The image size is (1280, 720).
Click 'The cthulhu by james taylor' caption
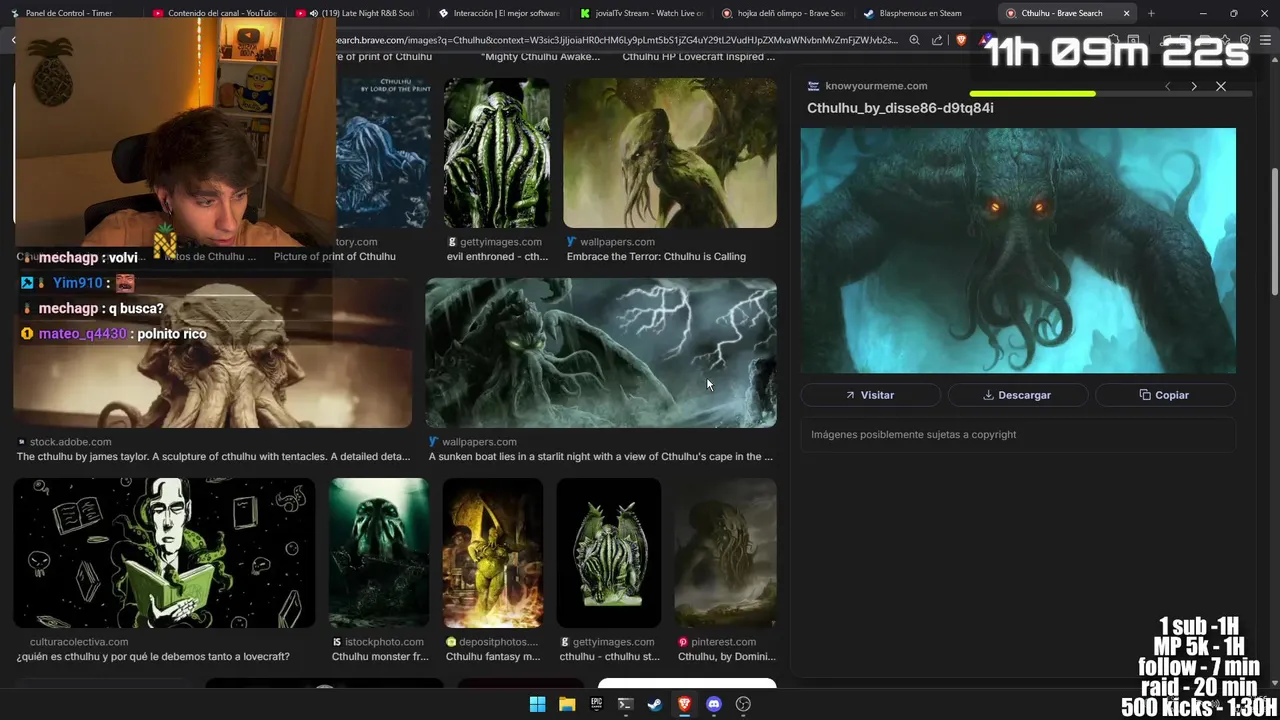click(213, 457)
